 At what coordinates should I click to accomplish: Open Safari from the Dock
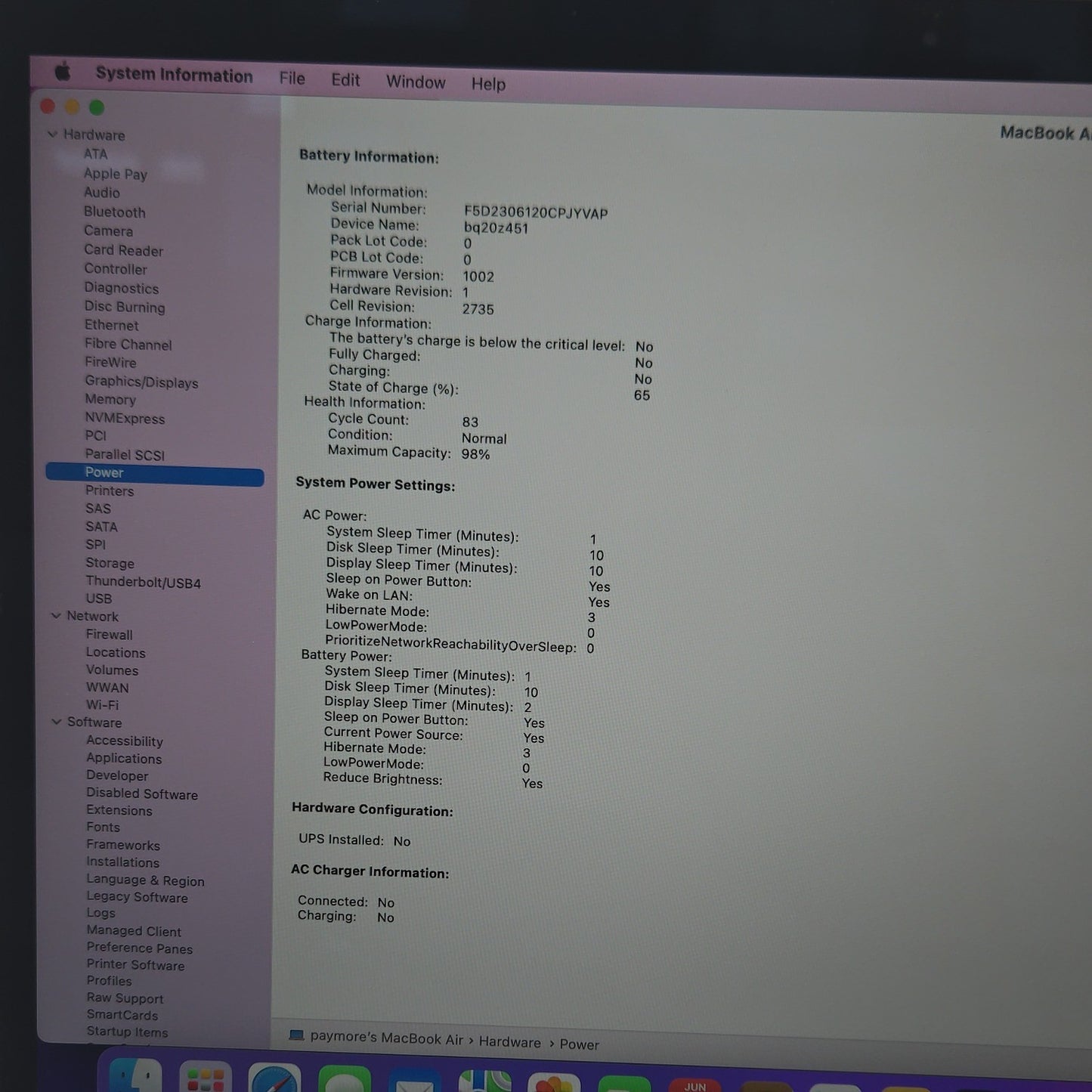pos(275,1079)
